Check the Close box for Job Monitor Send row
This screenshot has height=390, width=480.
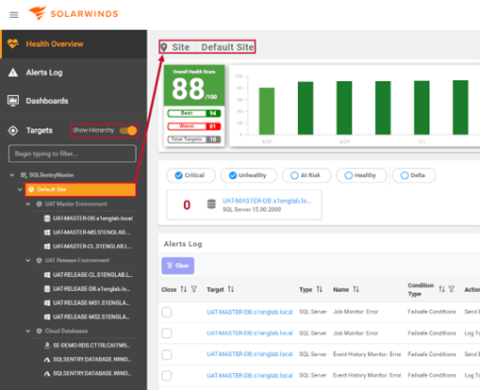[x=167, y=312]
